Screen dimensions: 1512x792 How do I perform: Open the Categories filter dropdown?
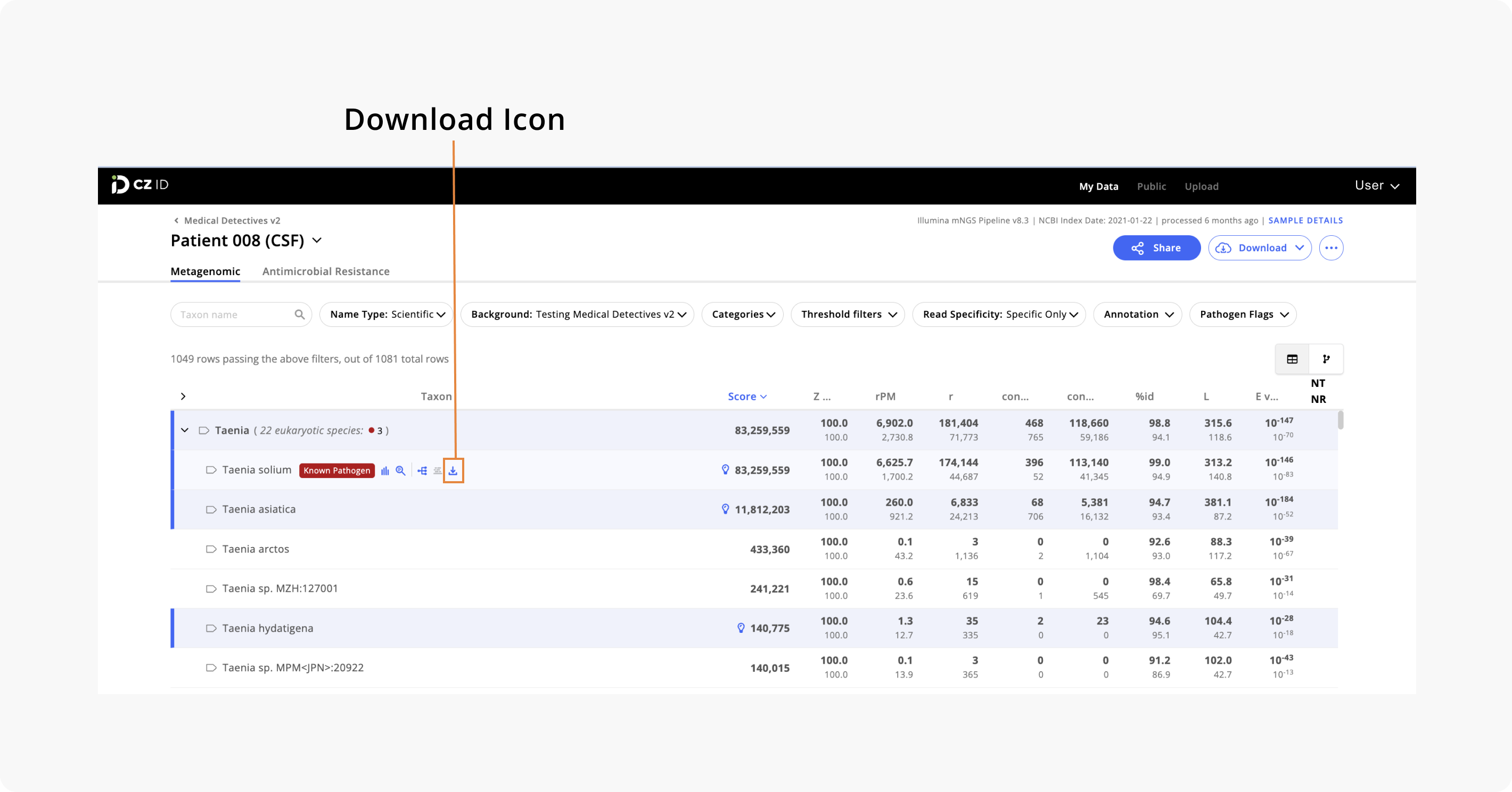point(743,315)
